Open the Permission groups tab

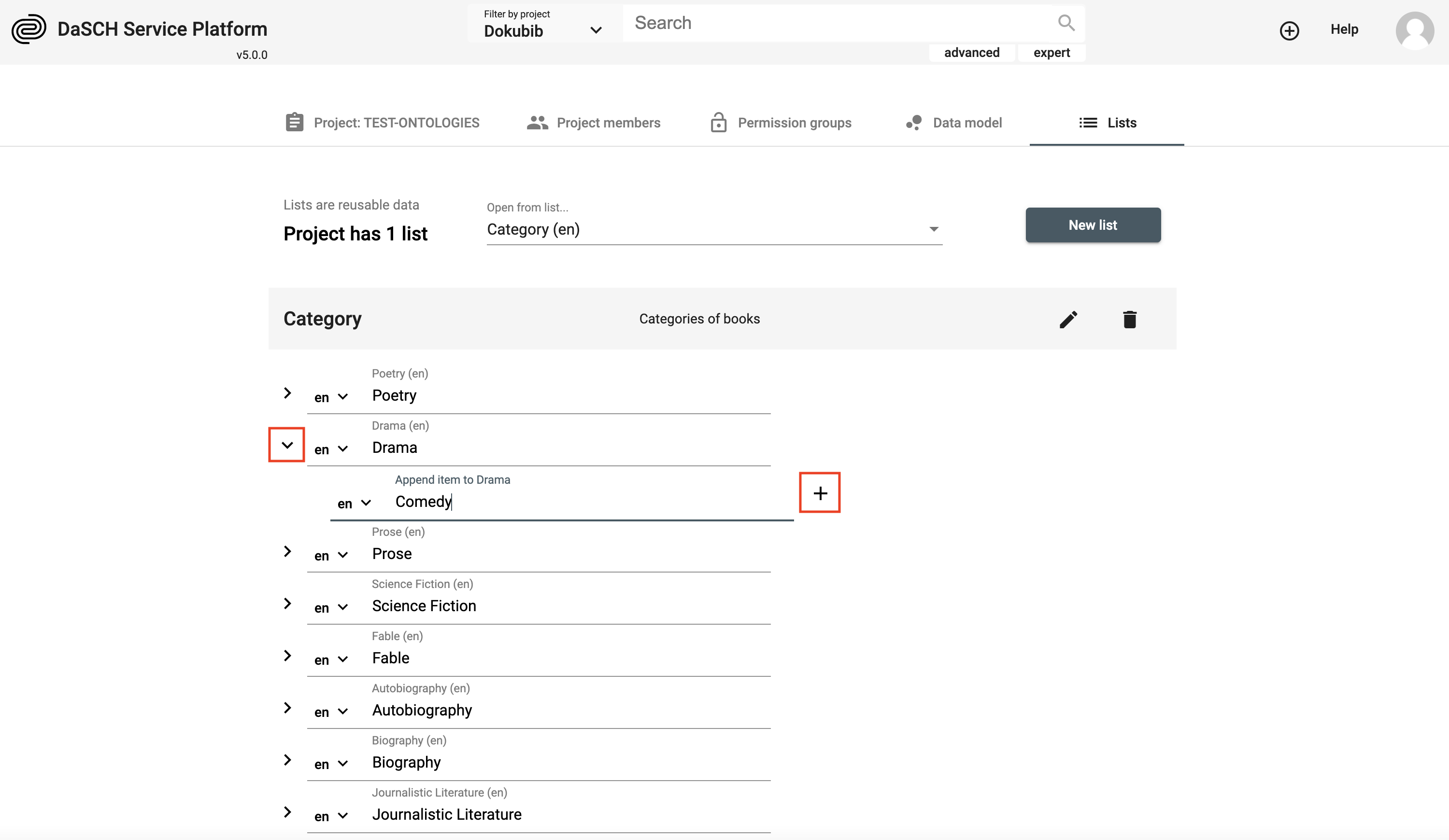(781, 123)
